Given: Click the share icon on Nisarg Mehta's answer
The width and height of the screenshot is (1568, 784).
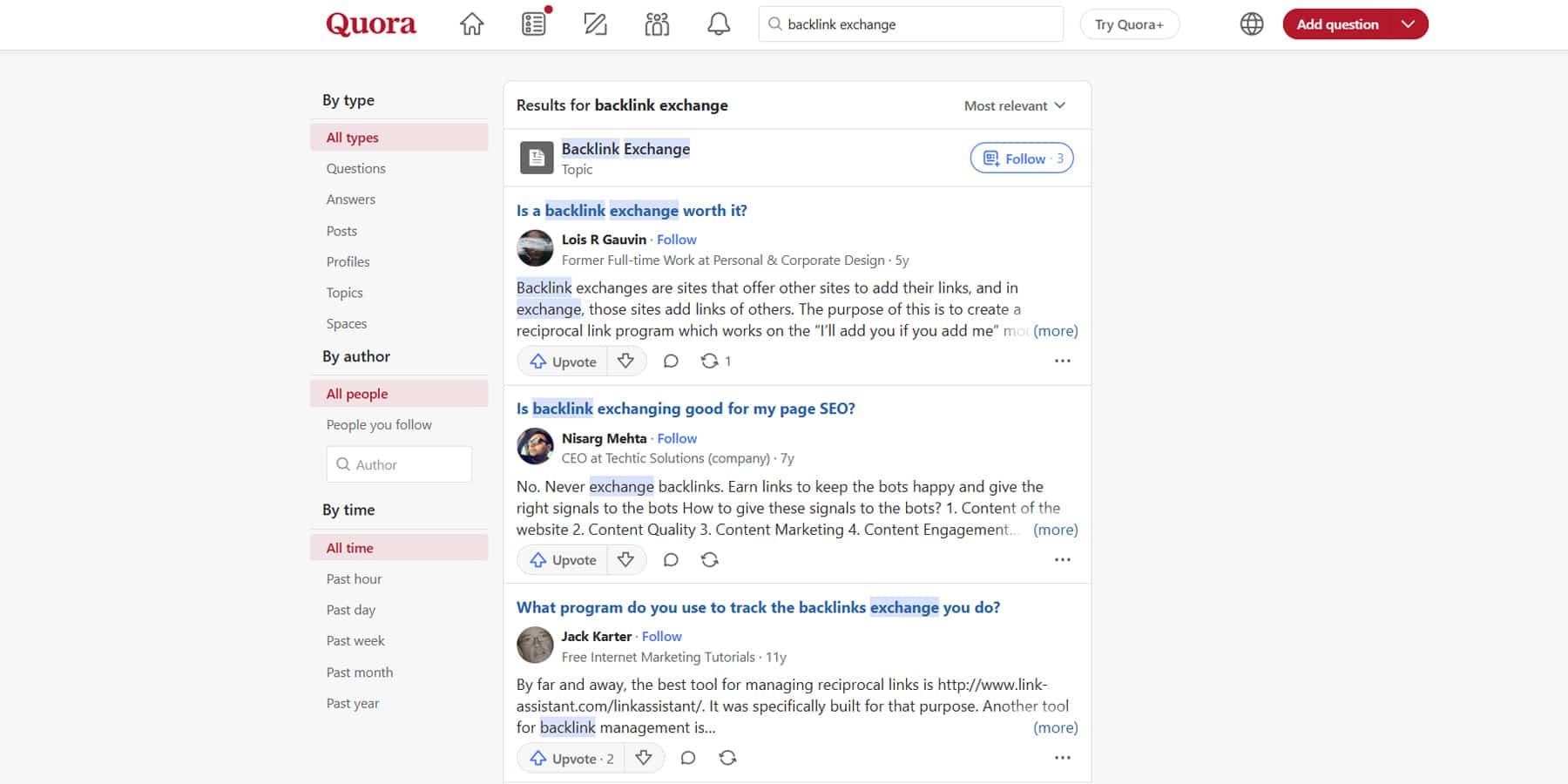Looking at the screenshot, I should tap(709, 559).
